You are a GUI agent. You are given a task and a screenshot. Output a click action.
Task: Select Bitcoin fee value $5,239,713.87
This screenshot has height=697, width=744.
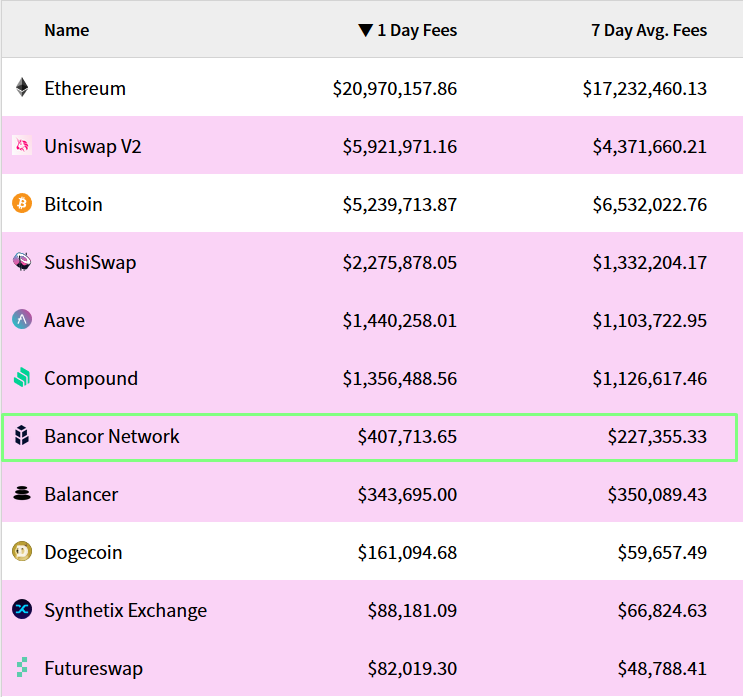(x=400, y=204)
